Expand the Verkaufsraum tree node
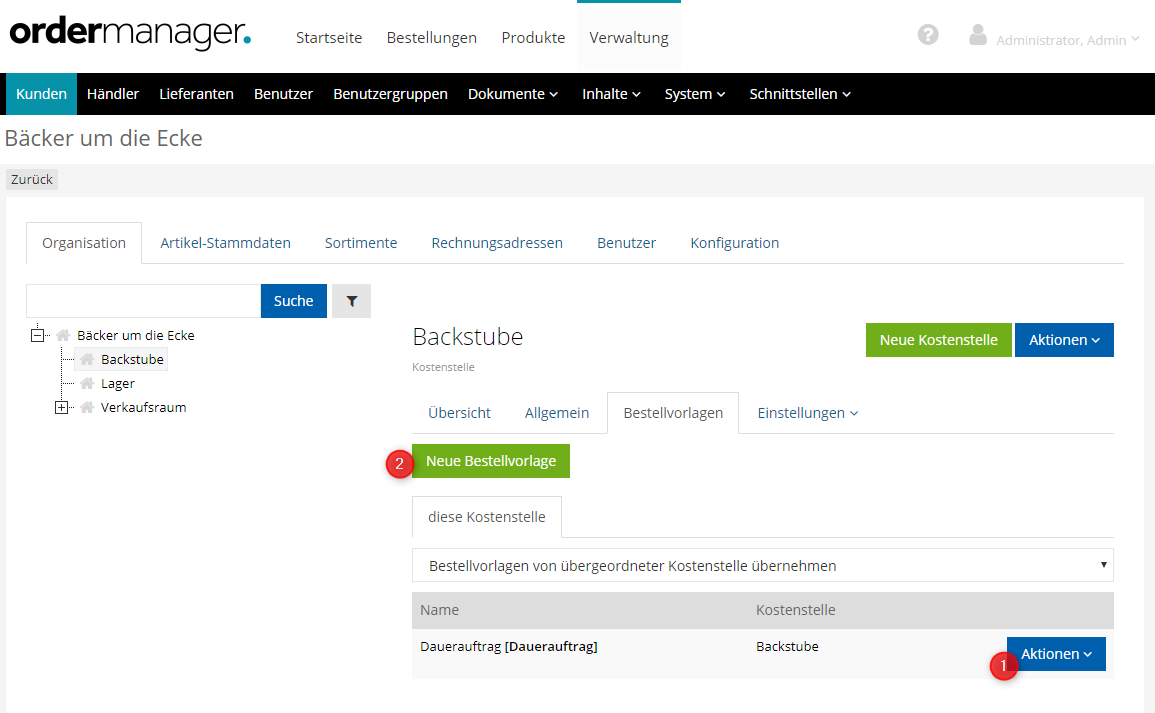The image size is (1155, 713). [x=62, y=408]
